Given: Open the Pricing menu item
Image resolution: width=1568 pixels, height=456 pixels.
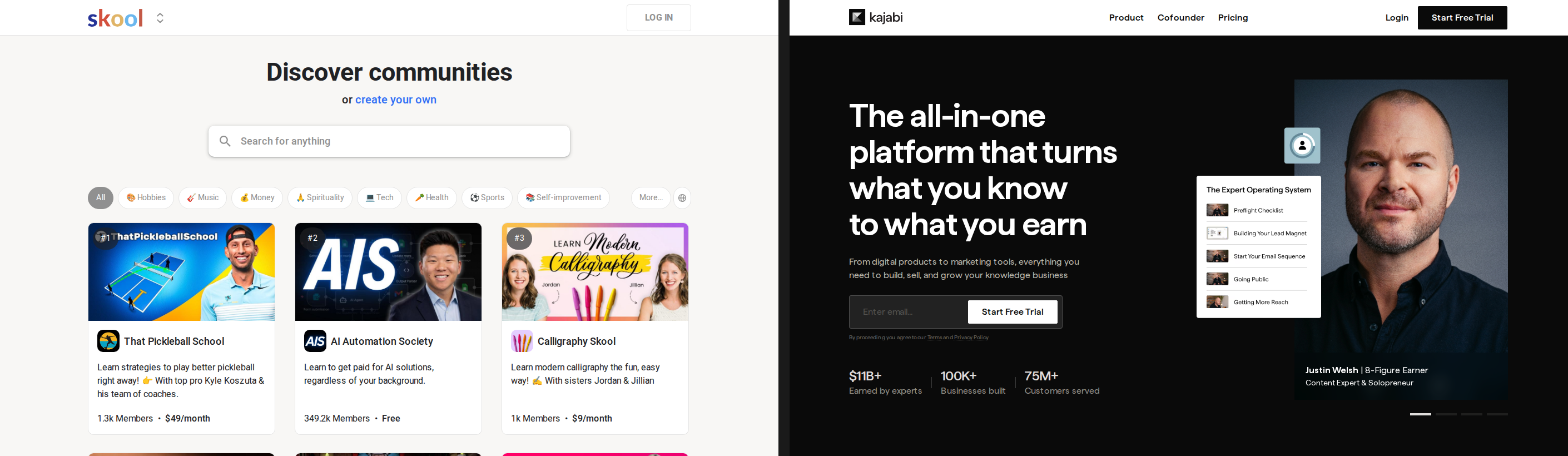Looking at the screenshot, I should (x=1233, y=18).
